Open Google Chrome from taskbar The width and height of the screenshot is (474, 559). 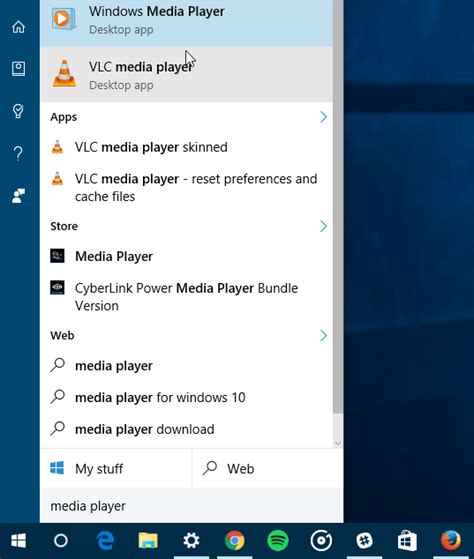[x=235, y=541]
